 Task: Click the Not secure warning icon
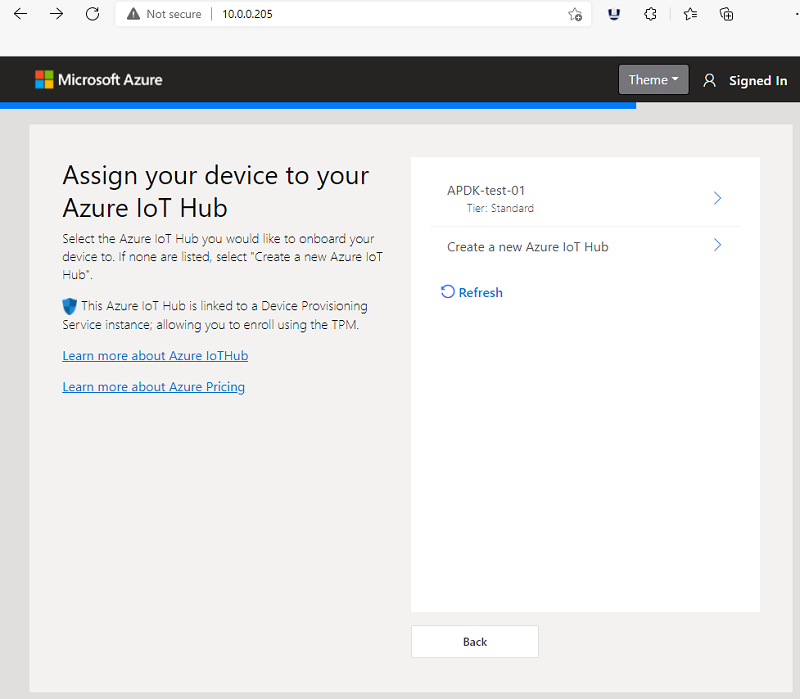coord(133,14)
